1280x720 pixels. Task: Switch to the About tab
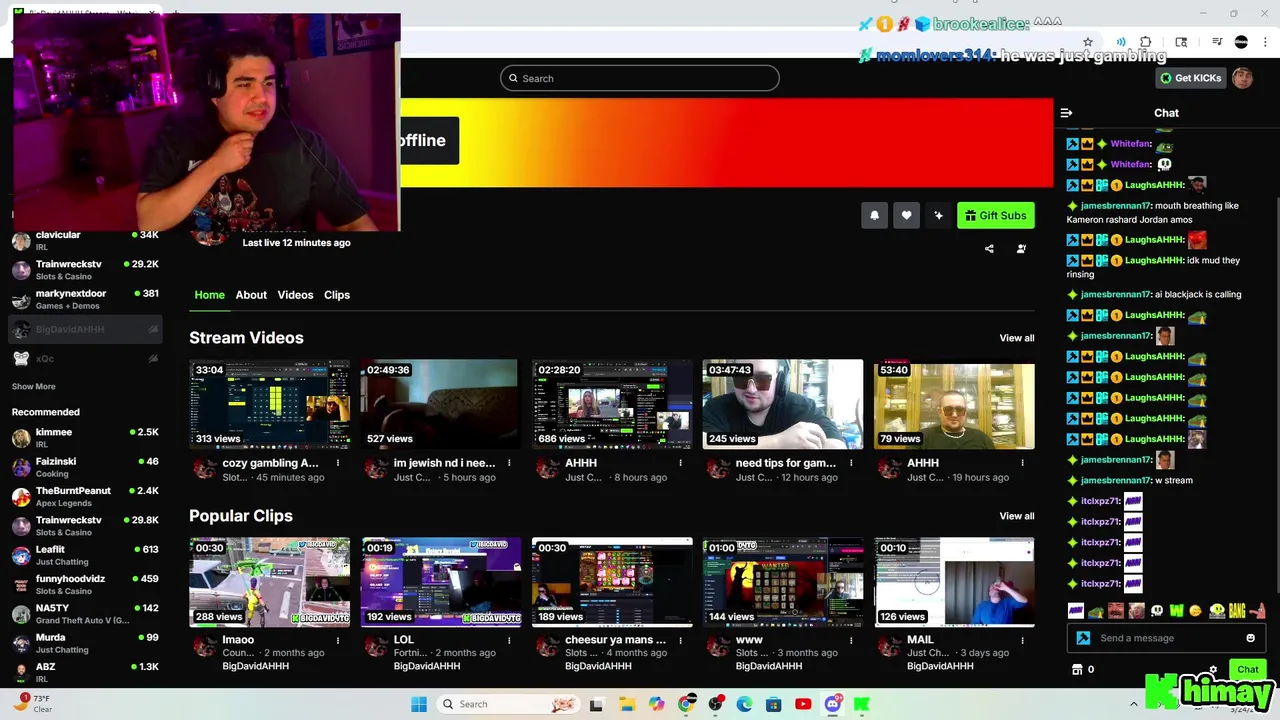(x=251, y=295)
